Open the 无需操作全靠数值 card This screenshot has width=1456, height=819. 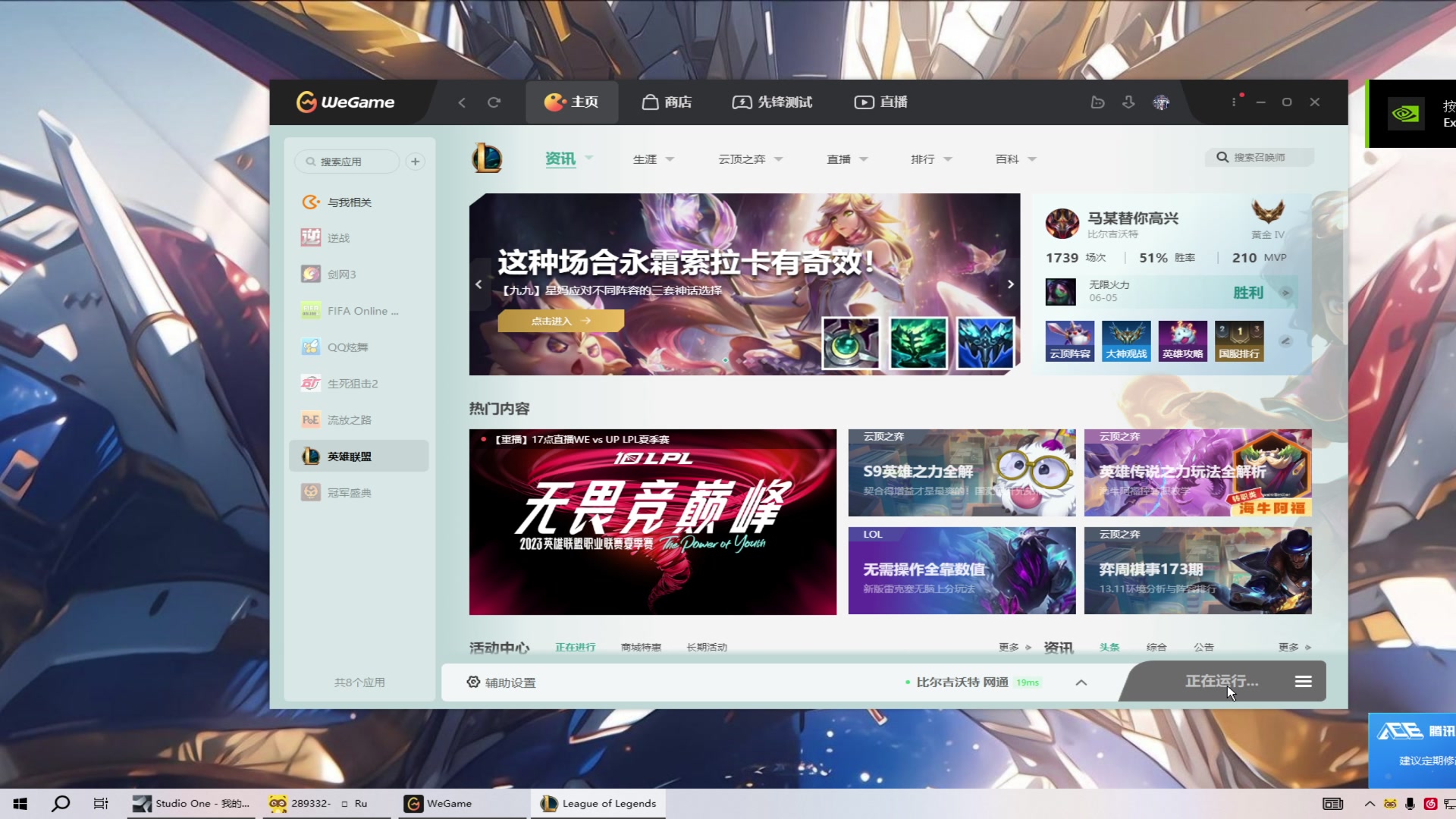pos(962,570)
